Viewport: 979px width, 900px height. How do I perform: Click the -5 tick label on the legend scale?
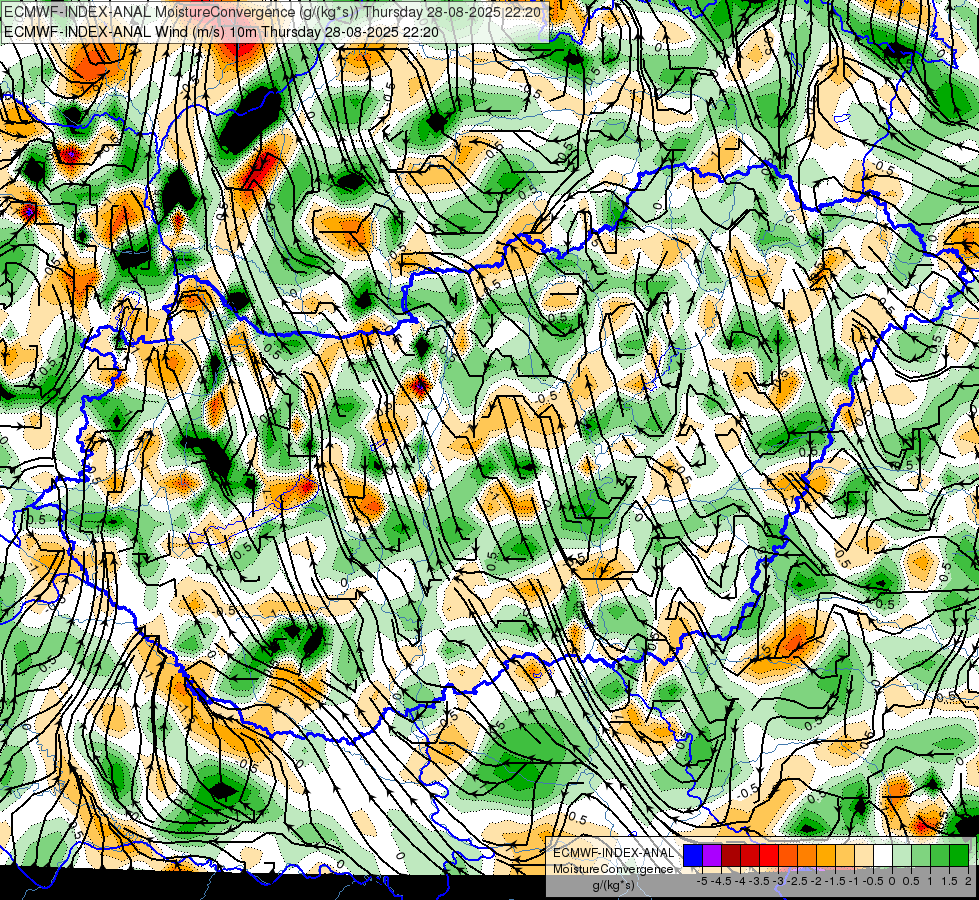point(702,881)
